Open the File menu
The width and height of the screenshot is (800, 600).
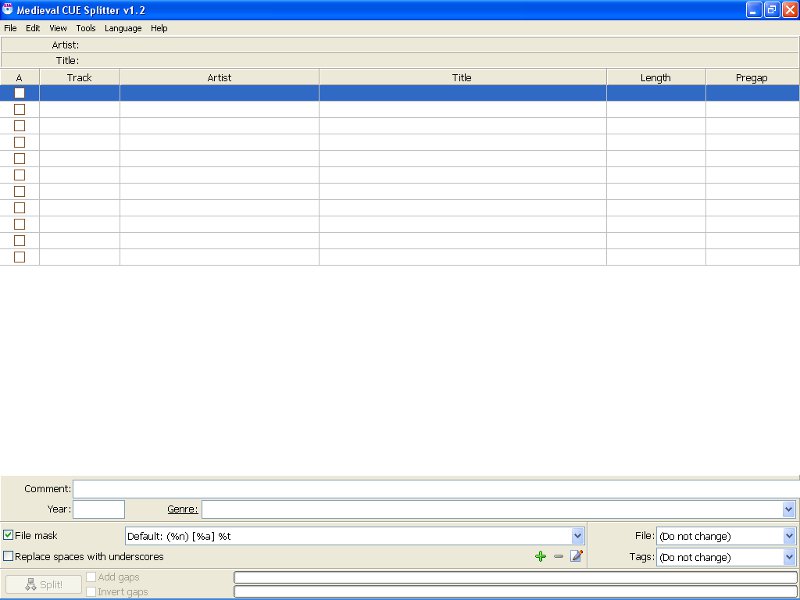[x=10, y=28]
